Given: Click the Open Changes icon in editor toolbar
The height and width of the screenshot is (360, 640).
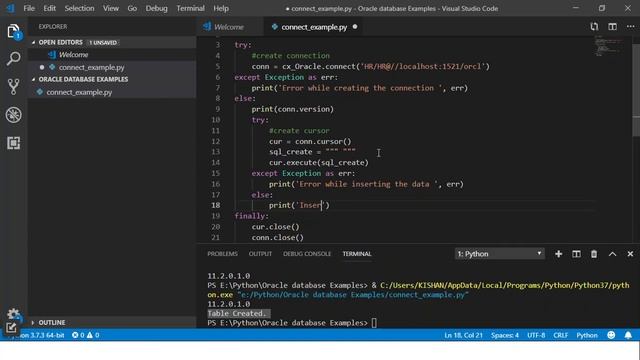Looking at the screenshot, I should pyautogui.click(x=594, y=27).
